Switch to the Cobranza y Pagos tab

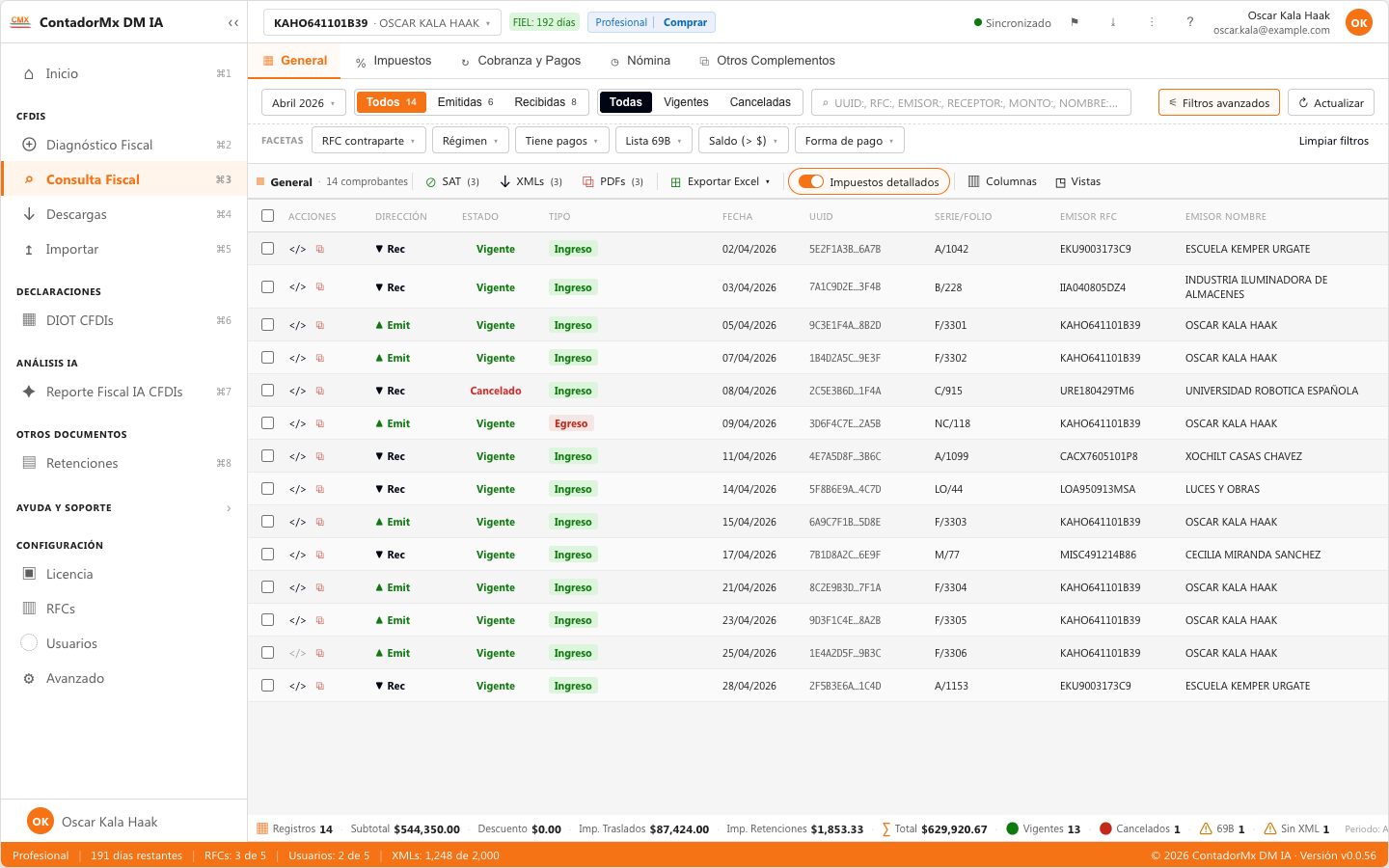(x=521, y=61)
